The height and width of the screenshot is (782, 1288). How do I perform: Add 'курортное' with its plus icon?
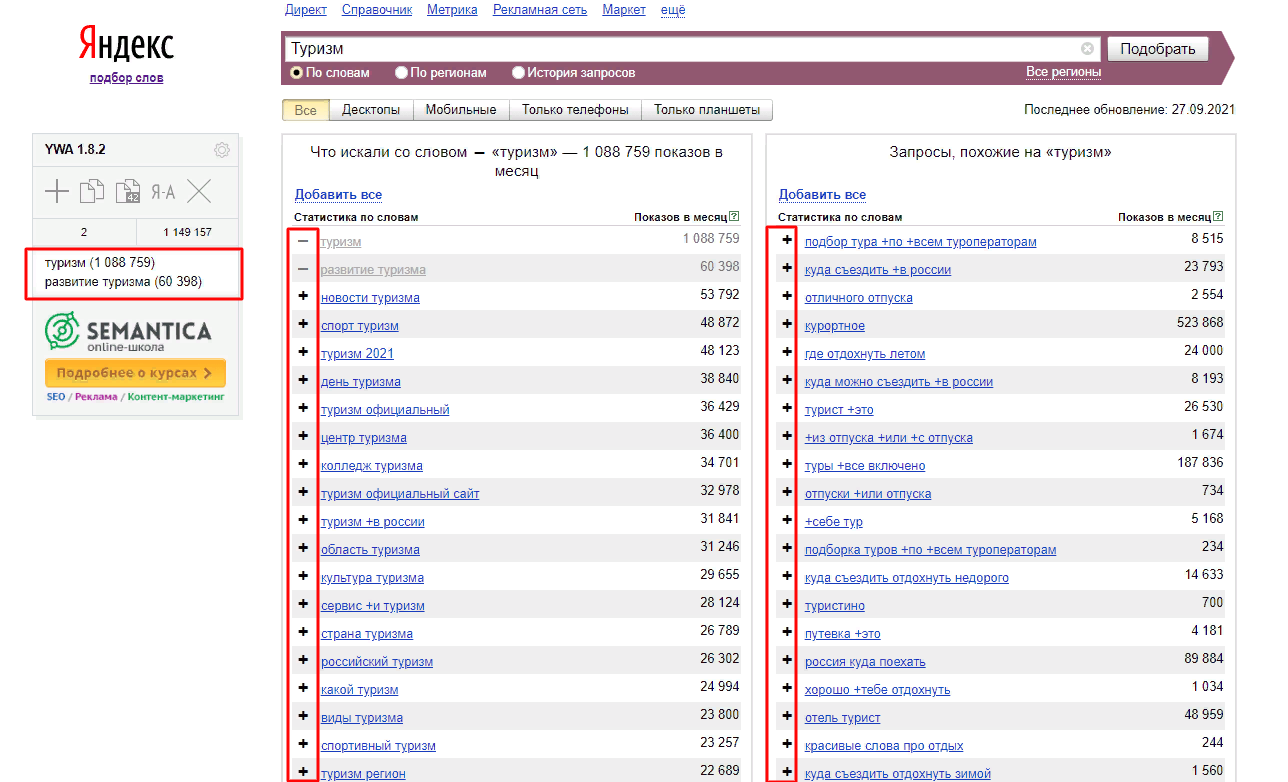787,325
